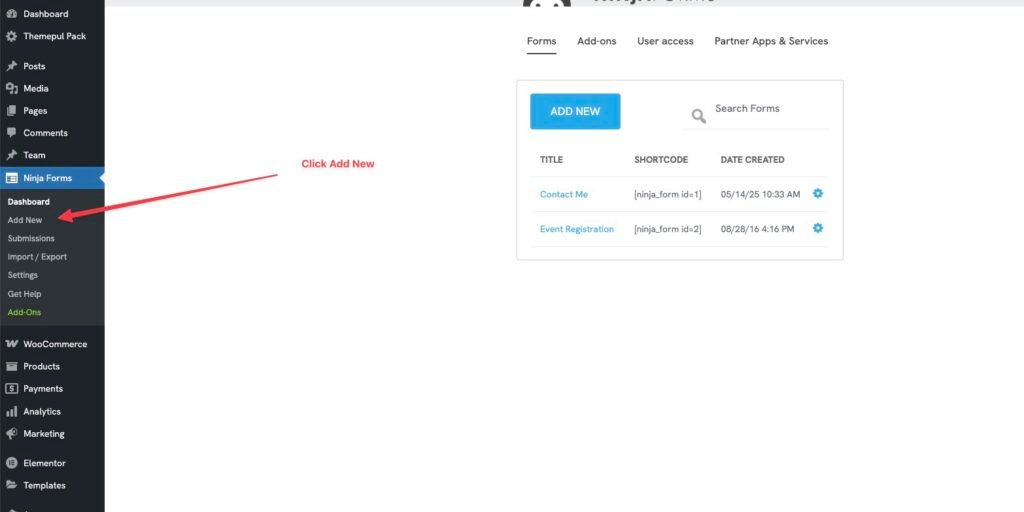Click the Team pin icon

[x=11, y=155]
